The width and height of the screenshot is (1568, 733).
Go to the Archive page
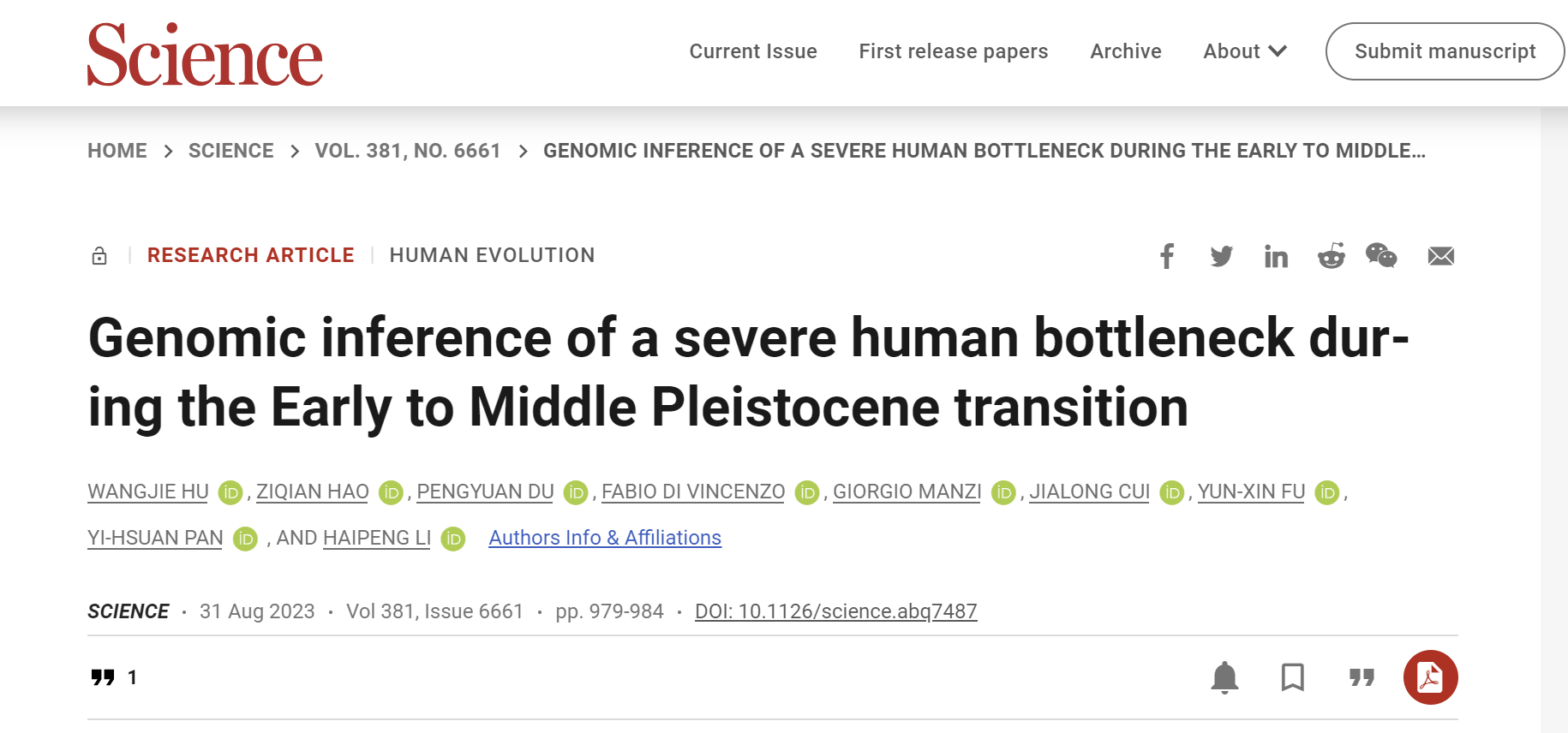[1126, 51]
